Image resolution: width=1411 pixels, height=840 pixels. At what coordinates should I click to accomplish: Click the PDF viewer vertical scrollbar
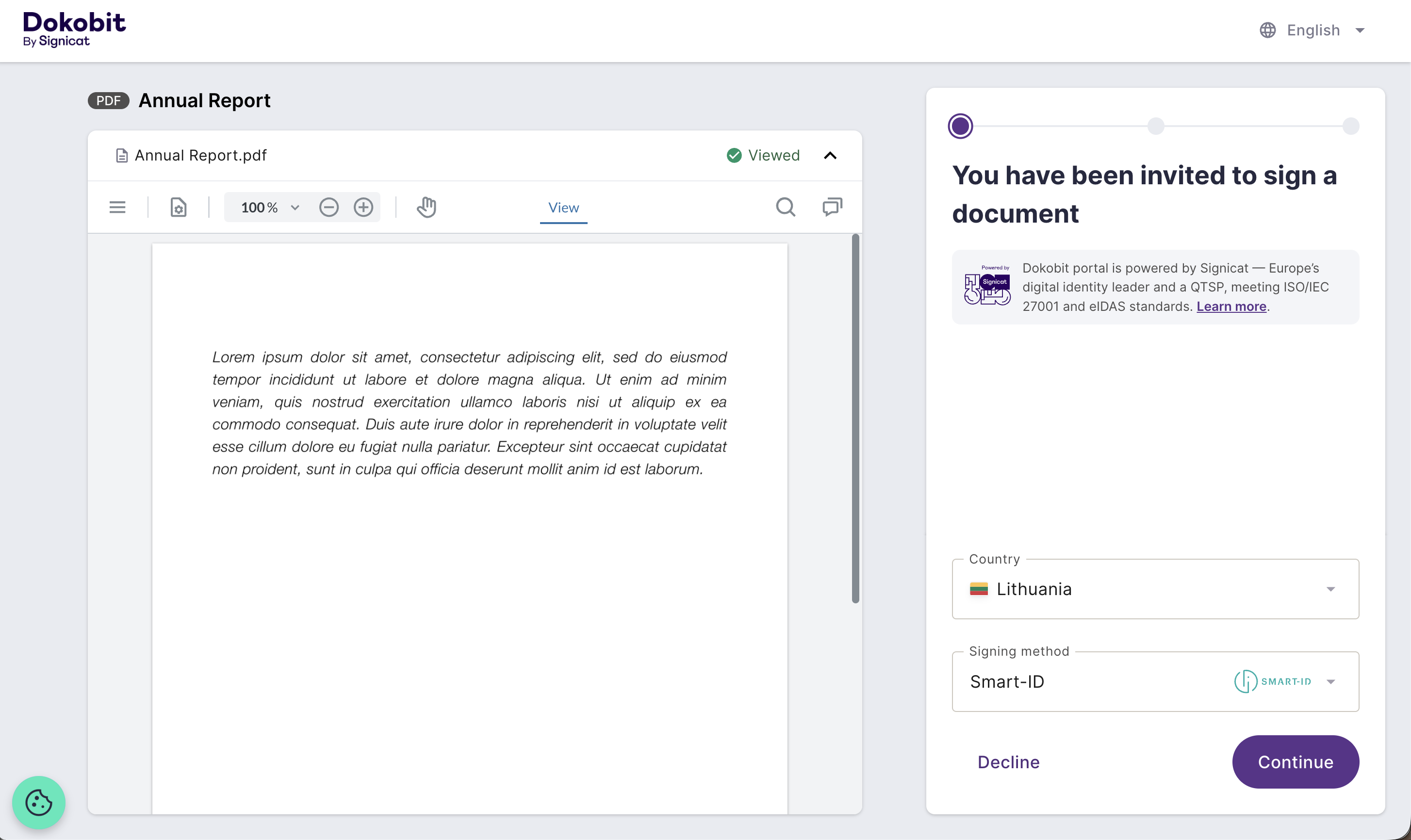click(855, 418)
